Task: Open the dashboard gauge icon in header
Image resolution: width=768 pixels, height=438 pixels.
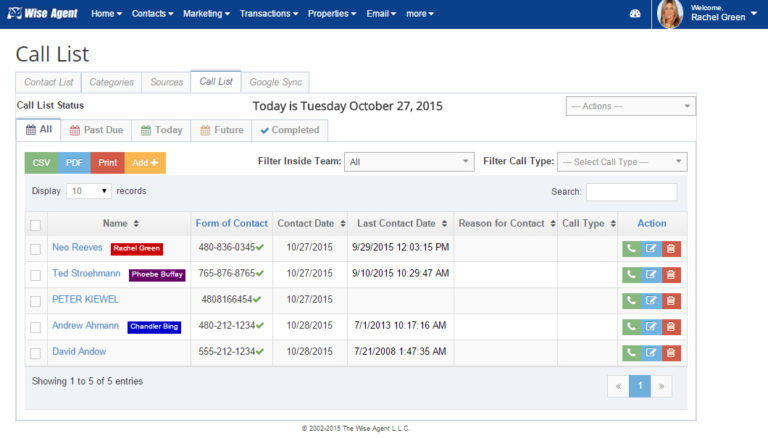Action: pyautogui.click(x=634, y=14)
